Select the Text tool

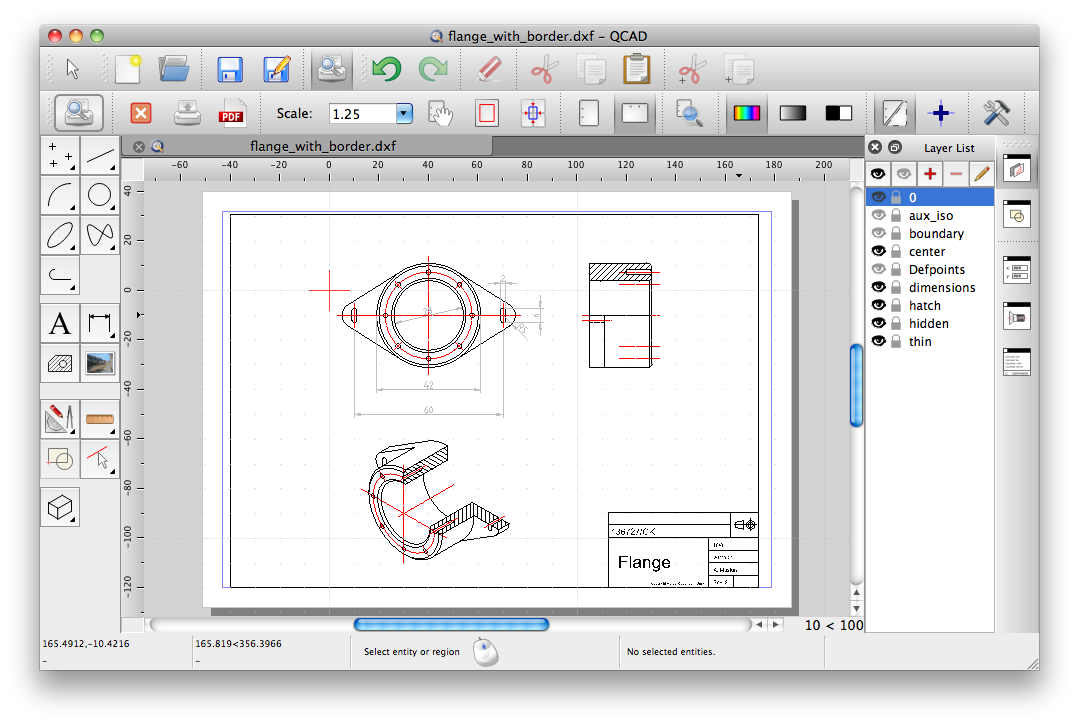(x=60, y=324)
